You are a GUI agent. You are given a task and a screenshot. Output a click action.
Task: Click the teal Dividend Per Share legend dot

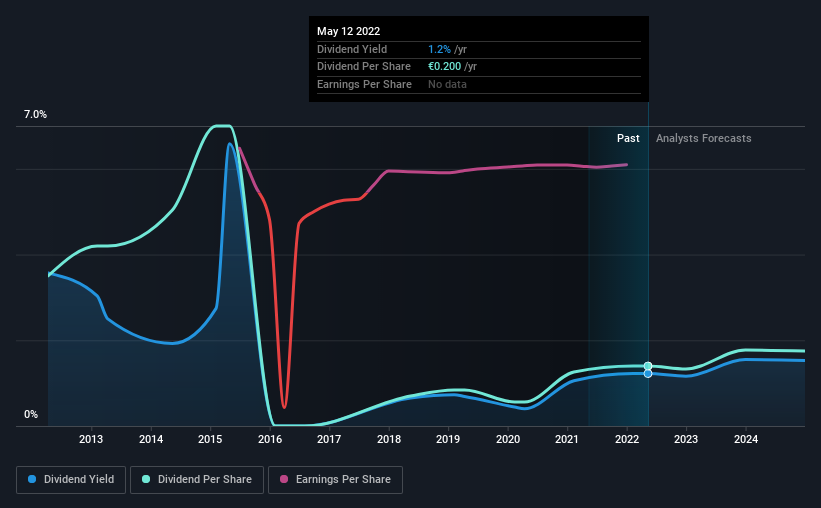146,479
